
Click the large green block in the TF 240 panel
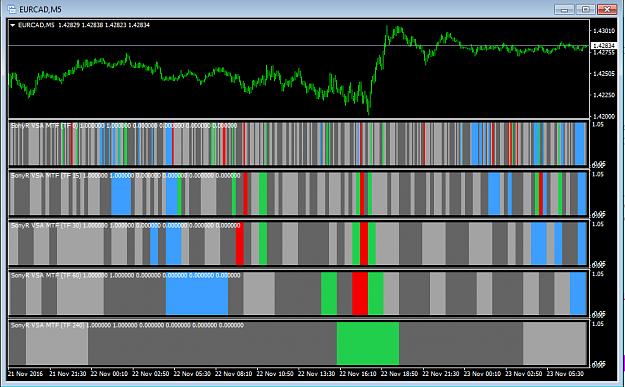pyautogui.click(x=368, y=343)
